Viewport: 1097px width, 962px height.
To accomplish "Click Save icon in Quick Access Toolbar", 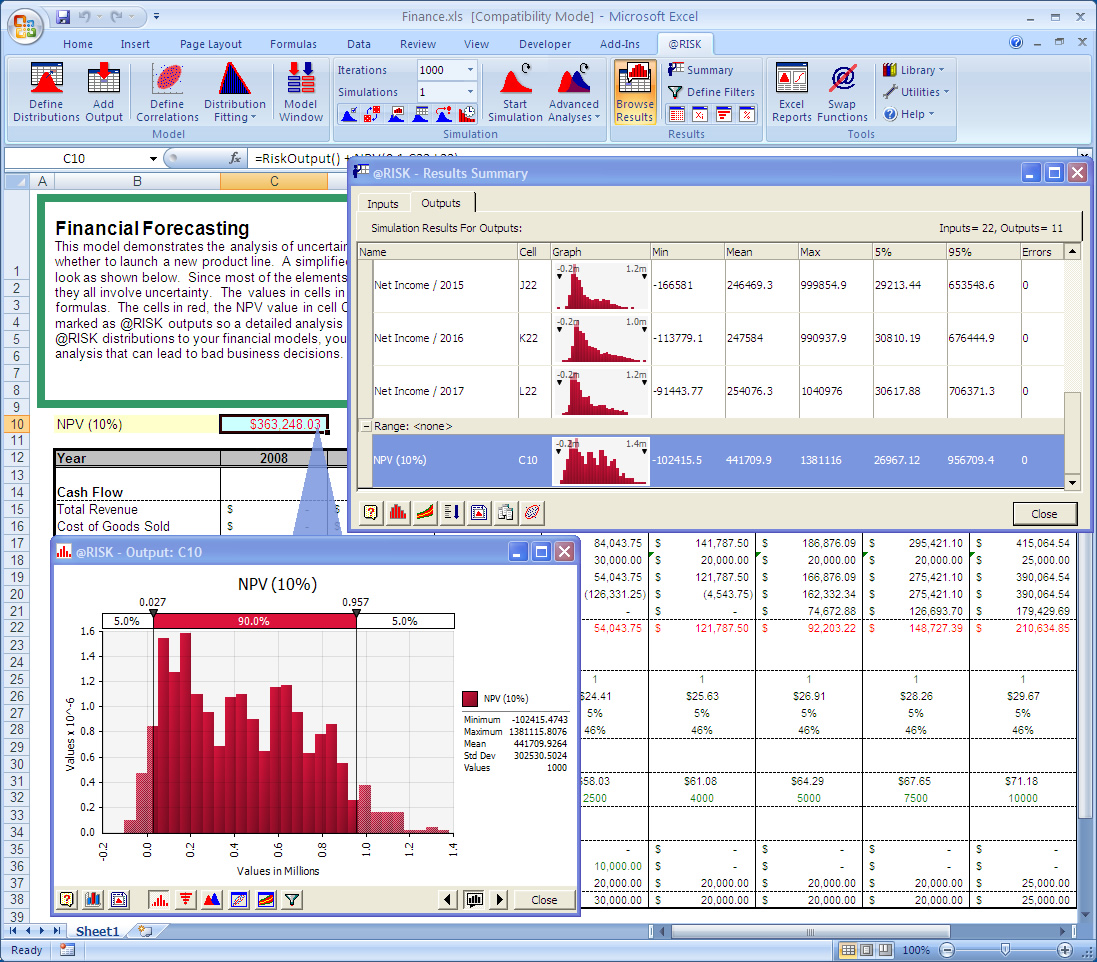I will coord(63,16).
